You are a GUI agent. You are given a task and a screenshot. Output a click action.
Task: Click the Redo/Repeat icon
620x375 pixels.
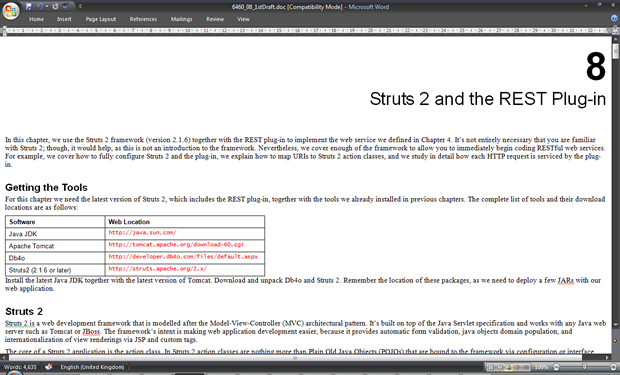pyautogui.click(x=55, y=6)
